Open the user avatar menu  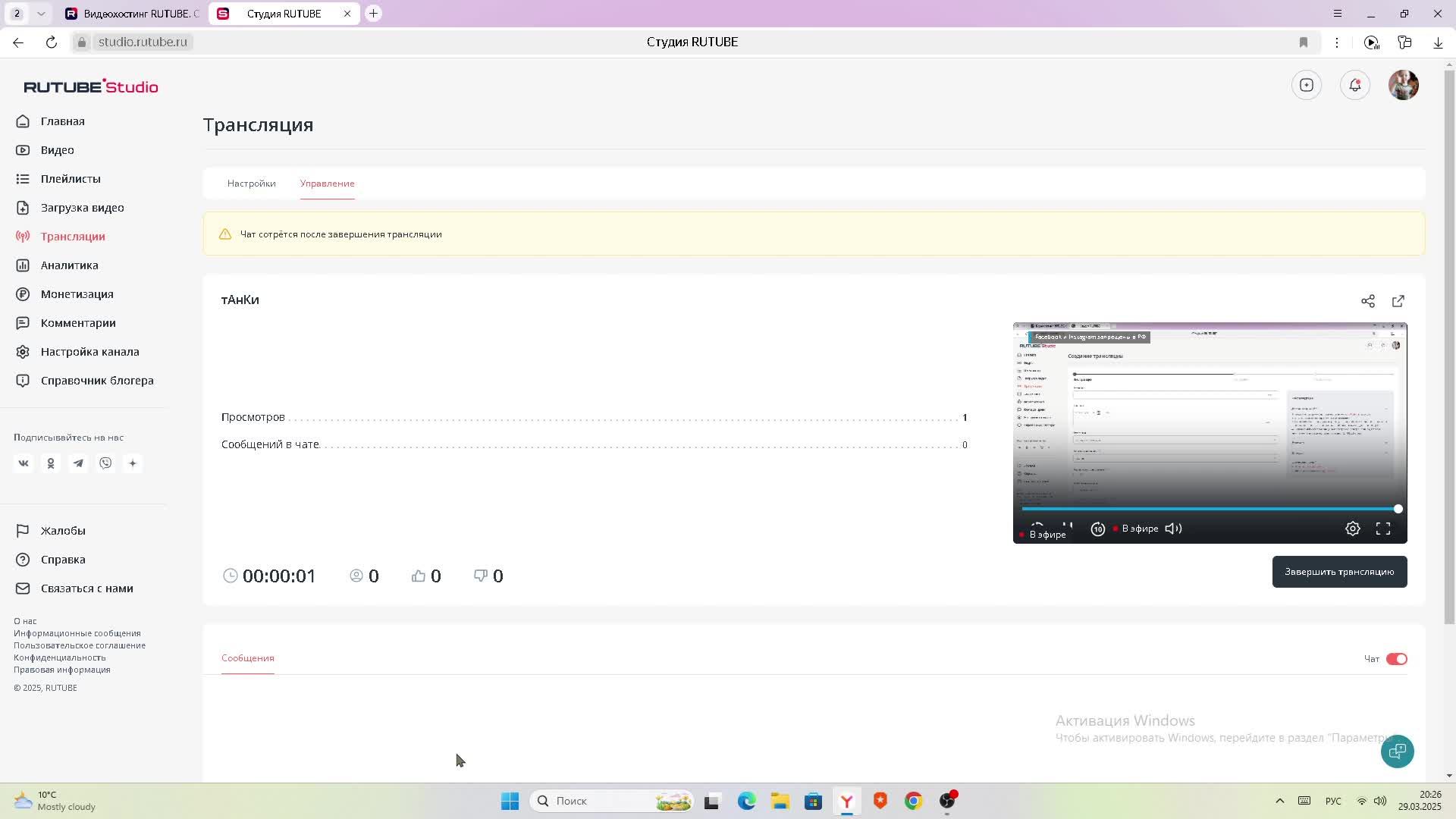[x=1403, y=85]
